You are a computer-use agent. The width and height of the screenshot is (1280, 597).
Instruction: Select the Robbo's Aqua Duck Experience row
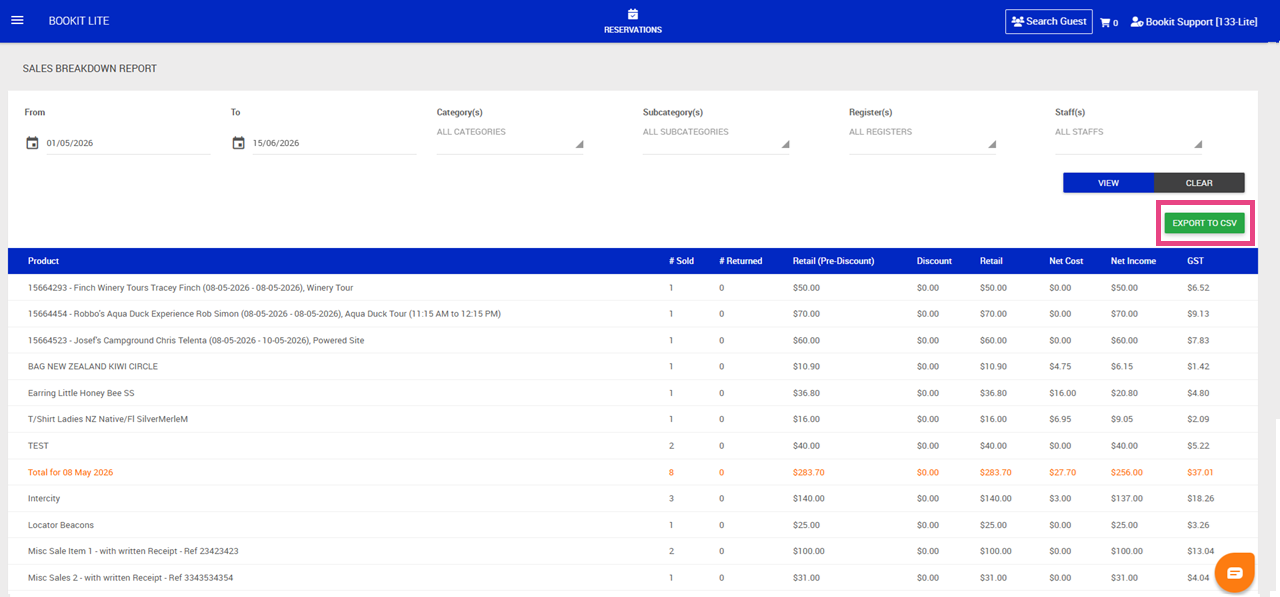632,314
